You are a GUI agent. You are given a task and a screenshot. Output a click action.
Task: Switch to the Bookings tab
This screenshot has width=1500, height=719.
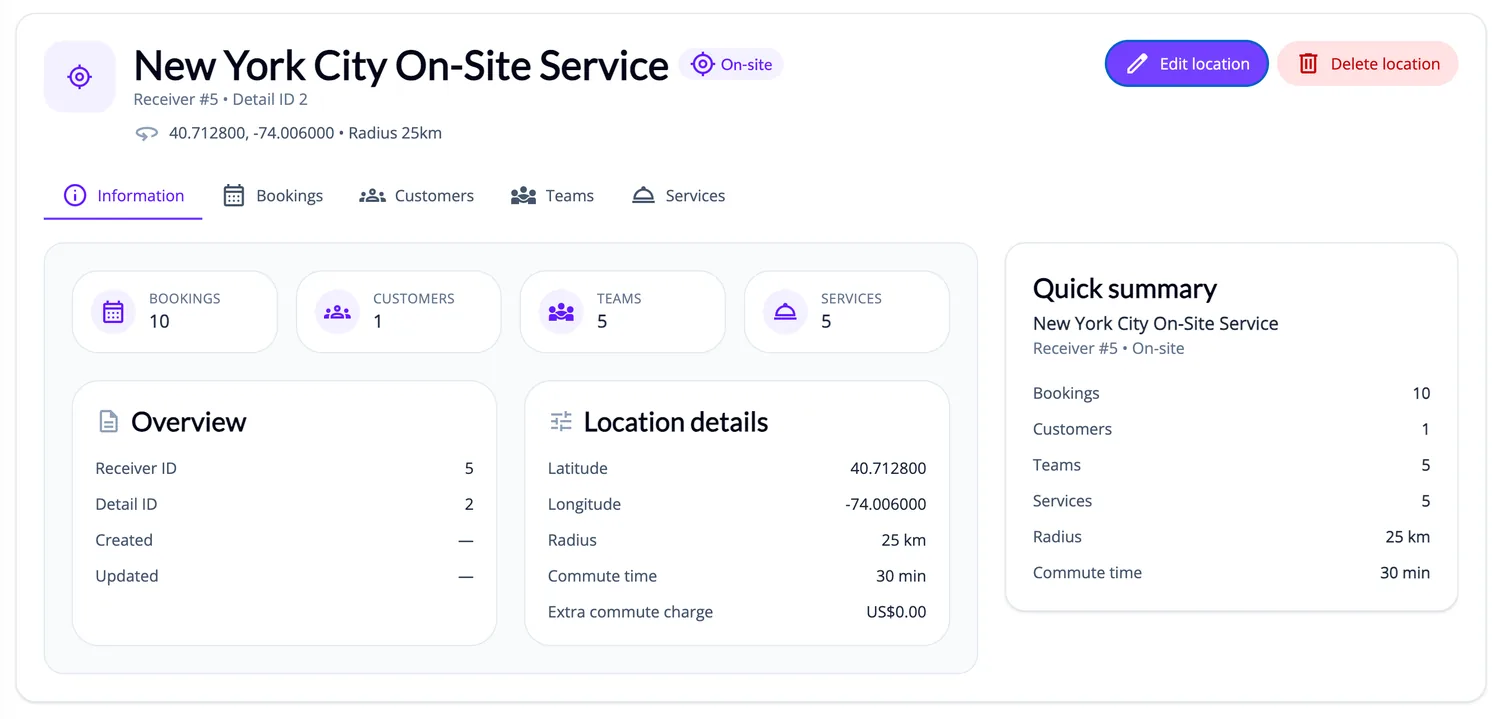point(273,196)
